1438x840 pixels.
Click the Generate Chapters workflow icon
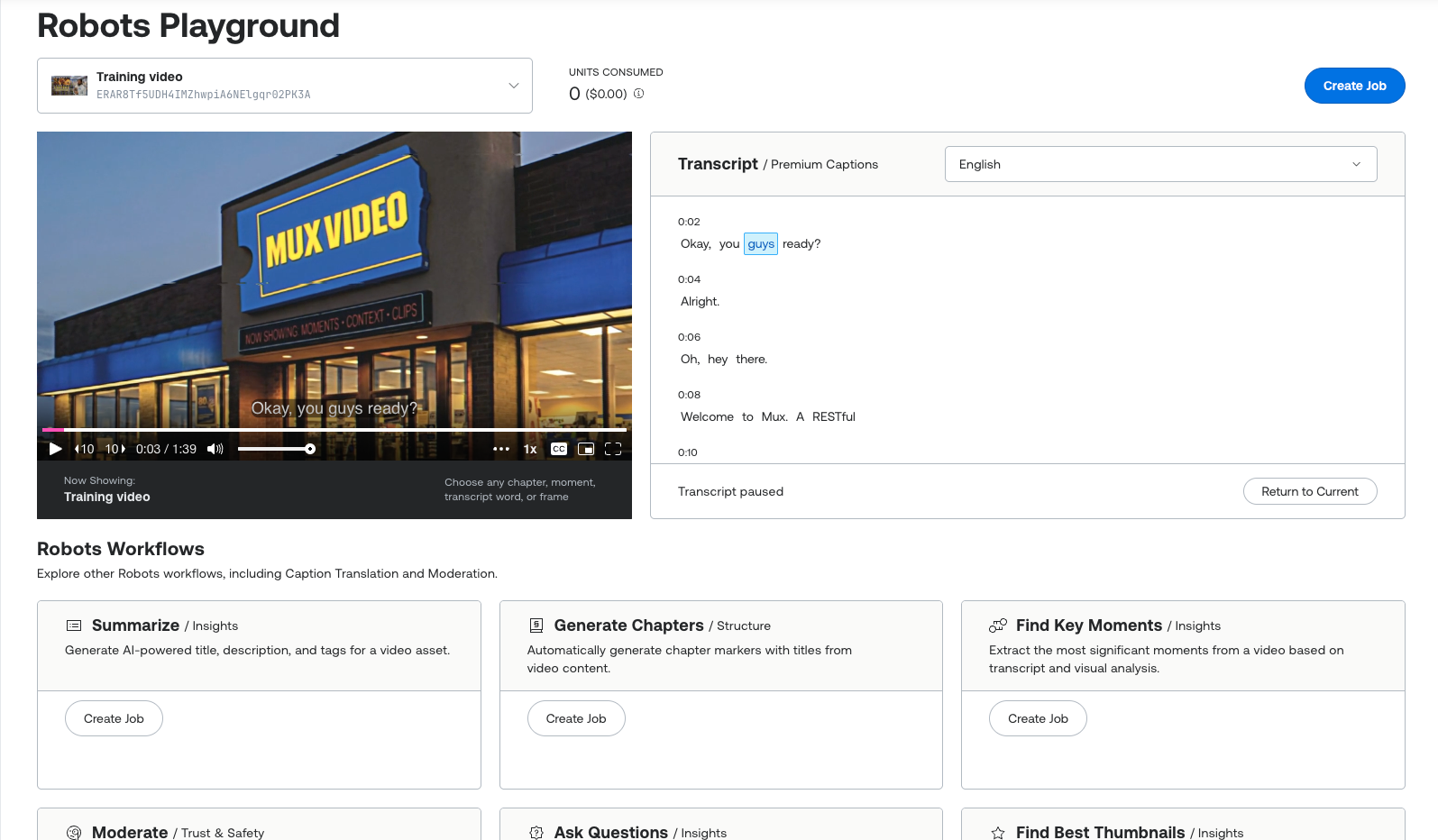536,625
